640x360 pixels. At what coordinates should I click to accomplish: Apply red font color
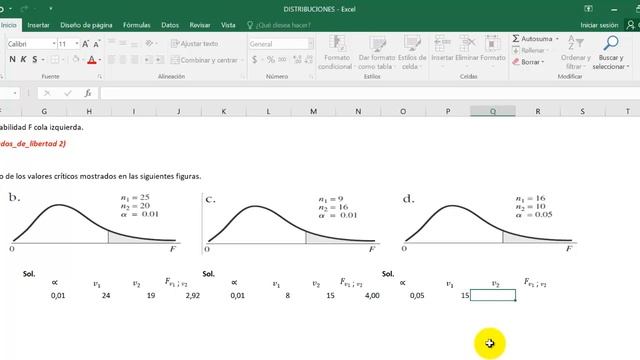click(x=92, y=60)
